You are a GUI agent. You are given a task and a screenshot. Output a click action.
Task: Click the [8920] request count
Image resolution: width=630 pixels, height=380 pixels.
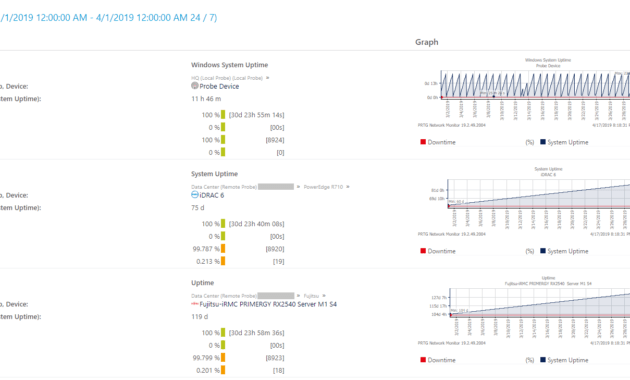click(x=275, y=249)
